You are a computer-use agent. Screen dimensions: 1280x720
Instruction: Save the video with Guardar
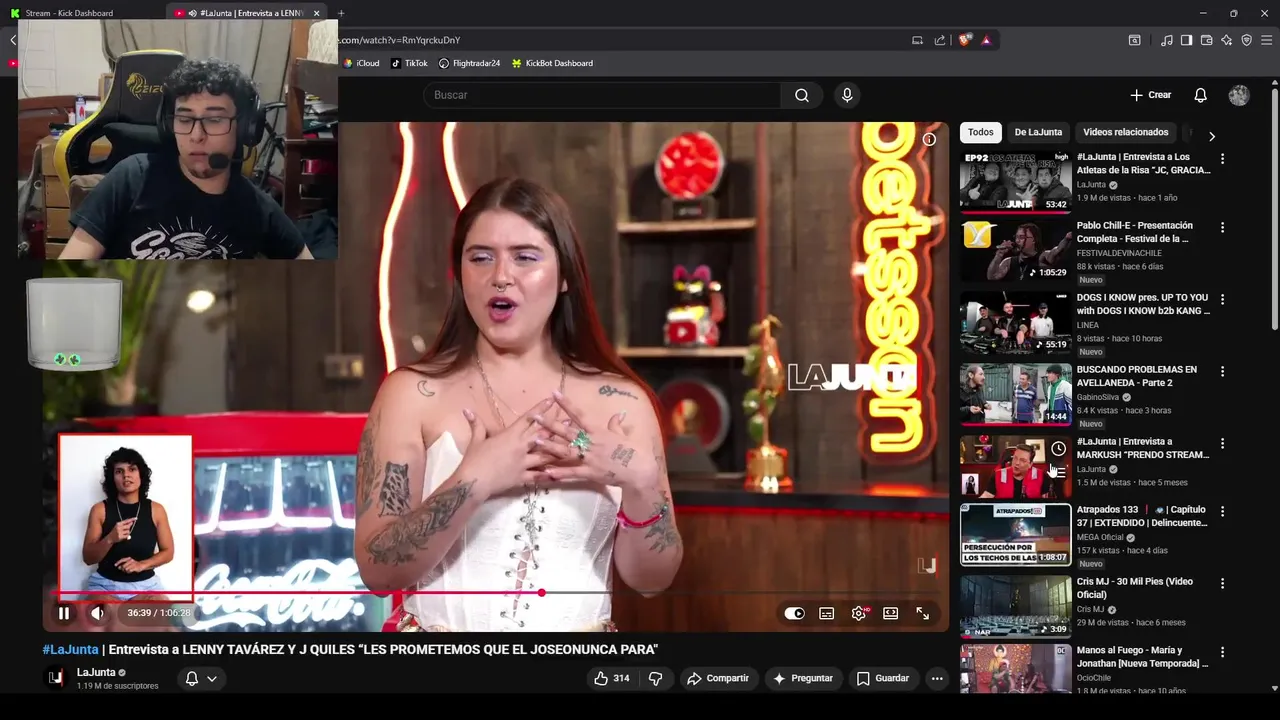coord(883,678)
